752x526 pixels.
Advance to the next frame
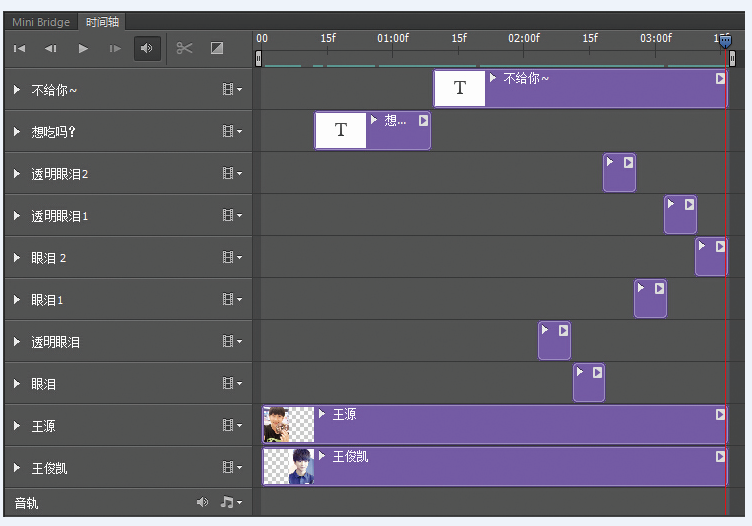[x=115, y=48]
